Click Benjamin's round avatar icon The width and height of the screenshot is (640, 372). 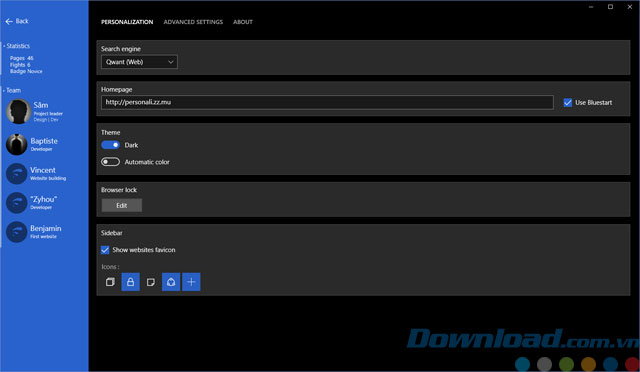(17, 232)
